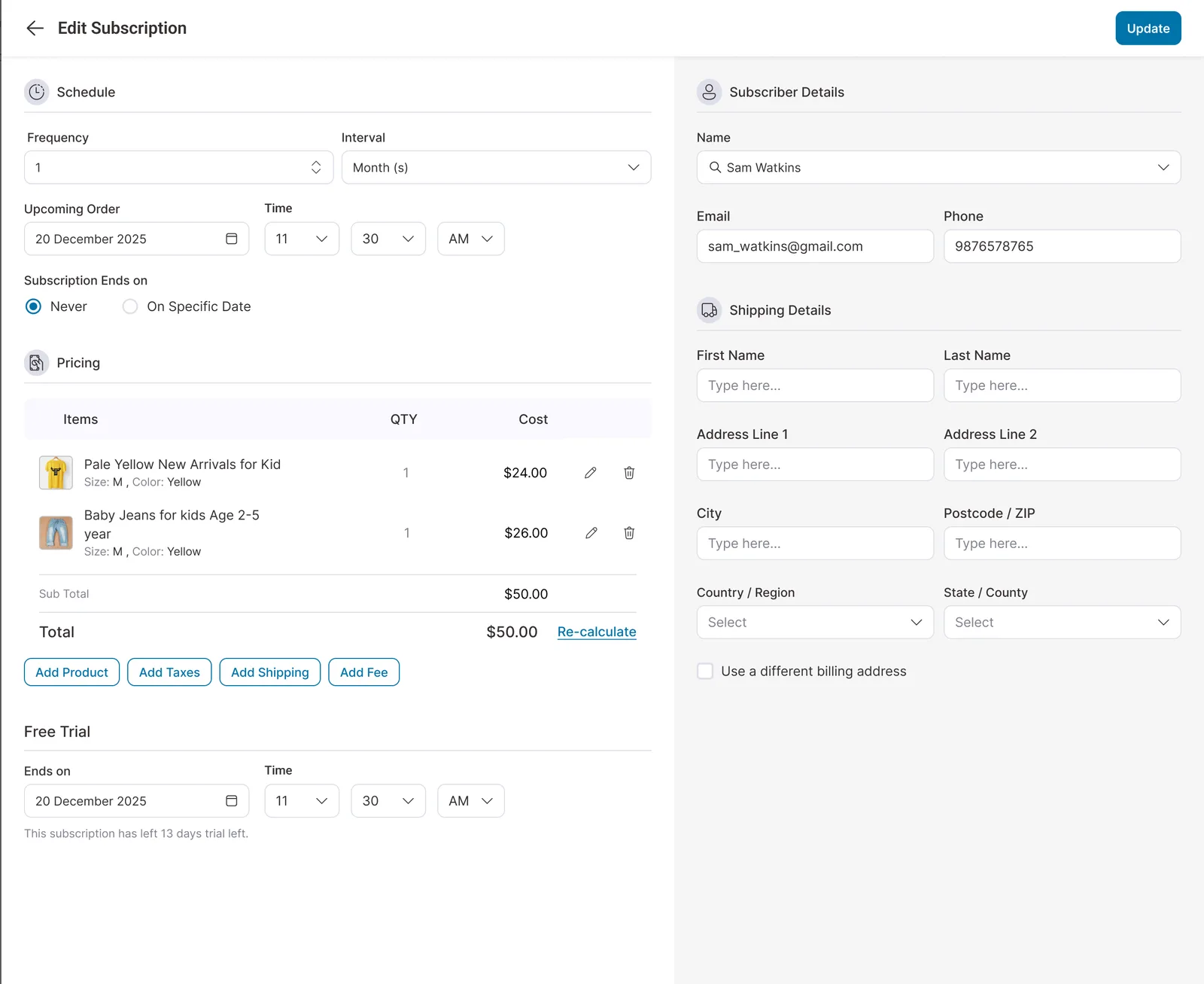The width and height of the screenshot is (1204, 984).
Task: Click the Pricing section icon
Action: tap(37, 363)
